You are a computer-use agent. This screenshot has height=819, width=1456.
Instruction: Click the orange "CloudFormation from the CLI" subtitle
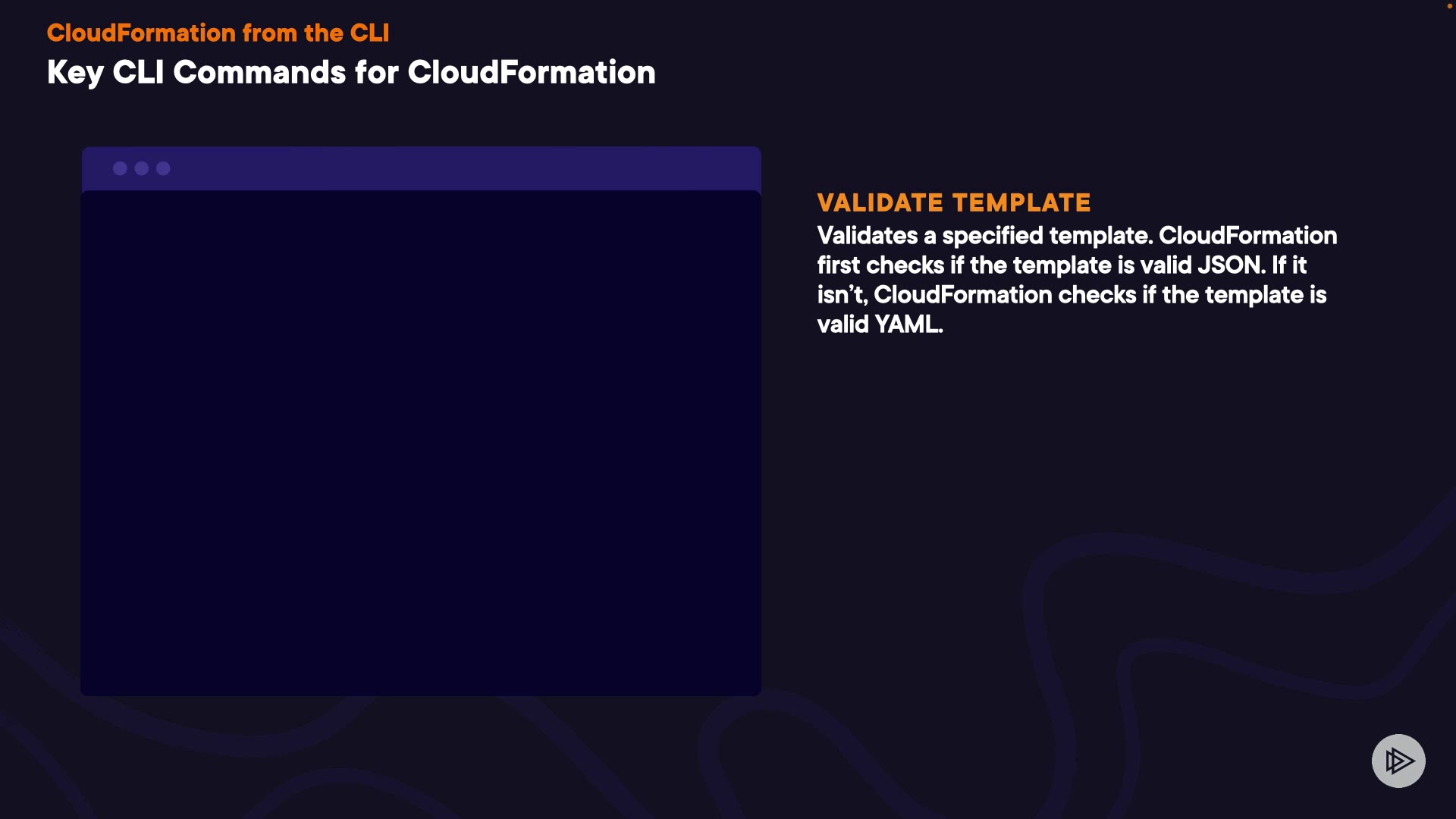point(218,33)
